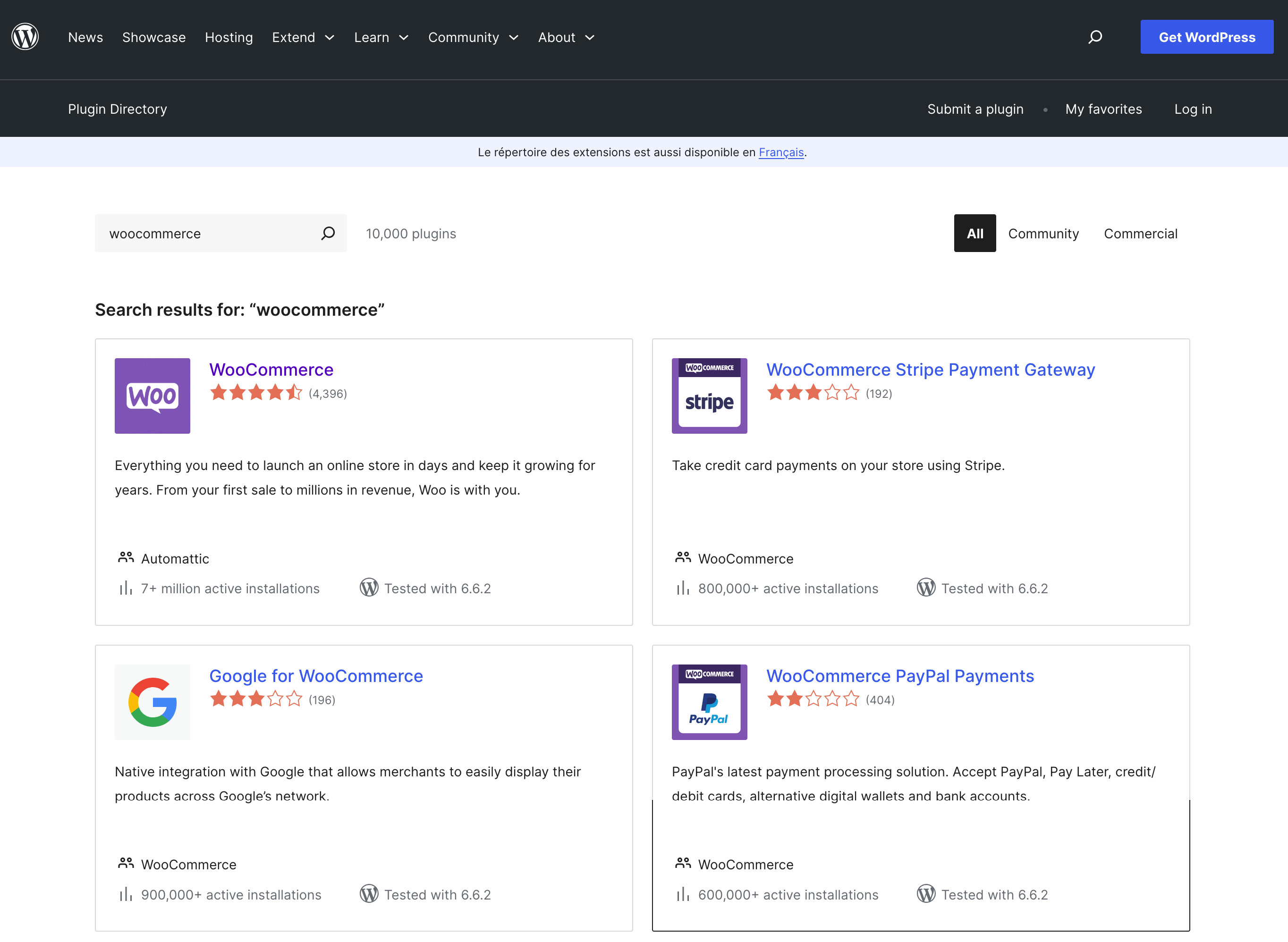Select the Google for WooCommerce logo icon
This screenshot has height=942, width=1288.
(152, 702)
